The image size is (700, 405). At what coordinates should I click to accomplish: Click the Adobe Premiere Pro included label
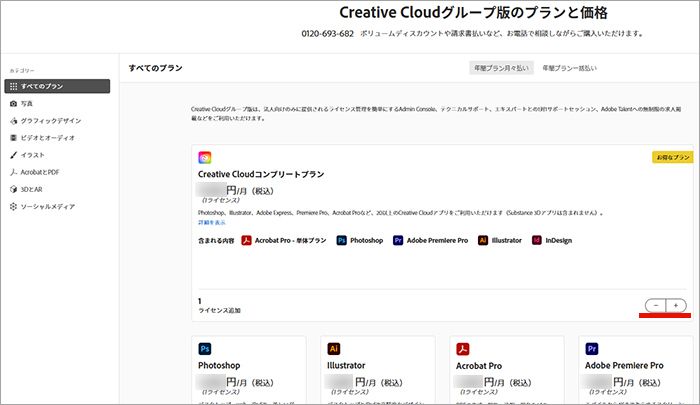tap(438, 240)
